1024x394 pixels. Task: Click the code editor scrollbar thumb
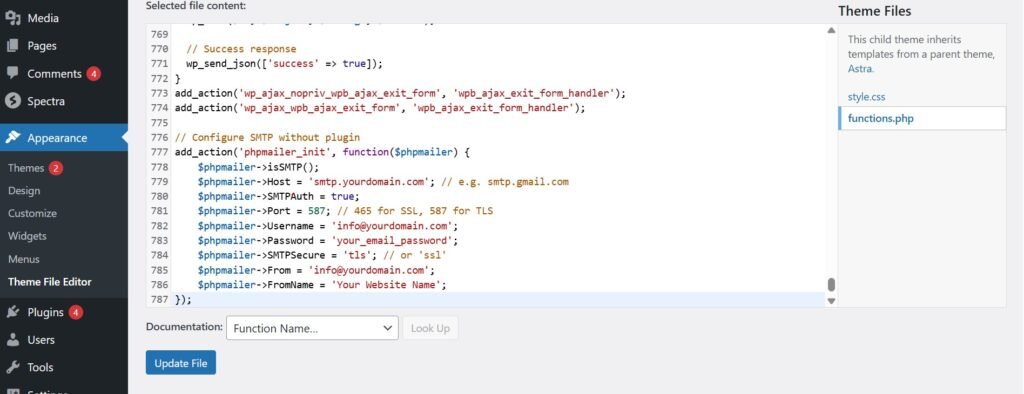point(831,285)
